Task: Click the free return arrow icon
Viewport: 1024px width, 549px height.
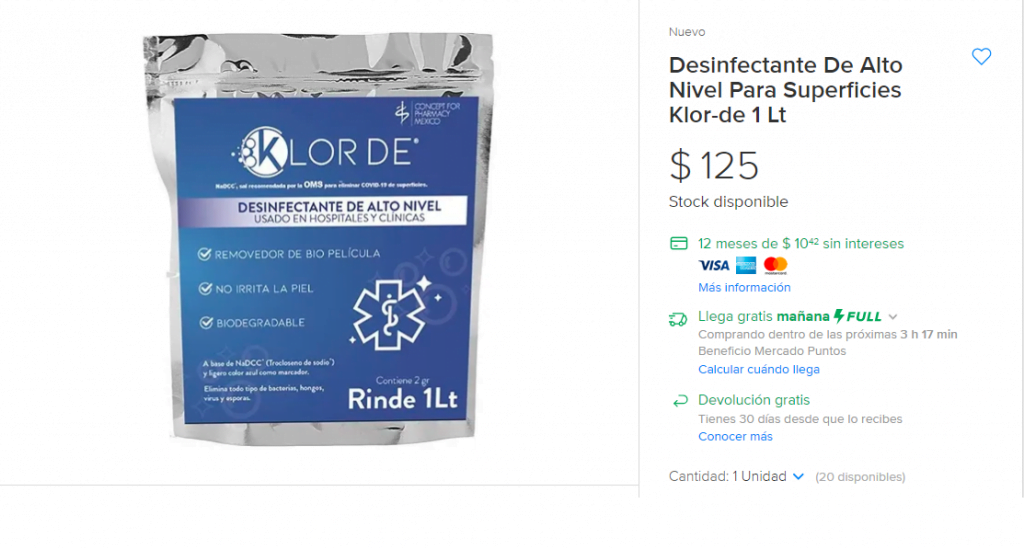Action: pyautogui.click(x=680, y=400)
